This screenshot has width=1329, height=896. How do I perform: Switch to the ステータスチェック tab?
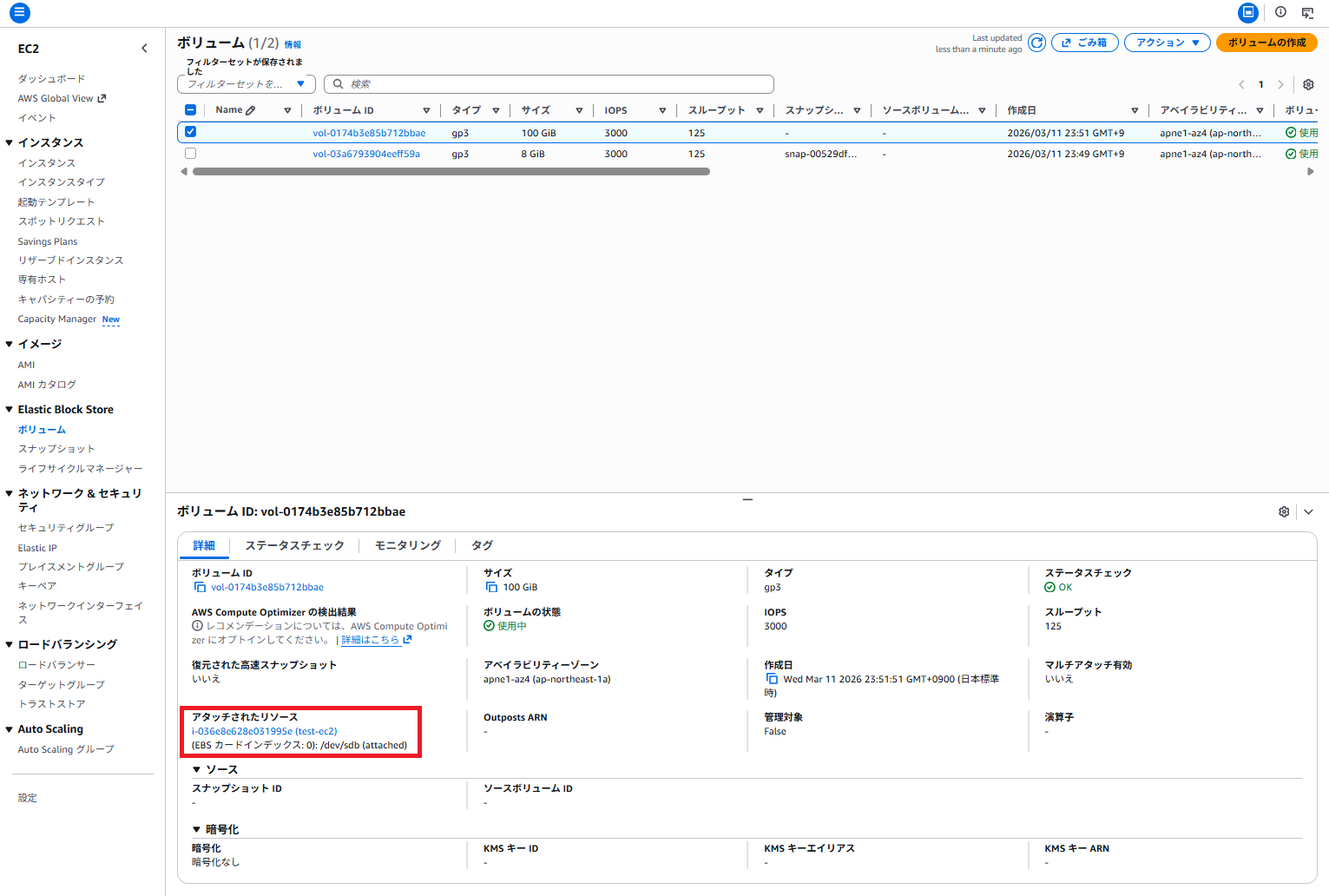coord(294,545)
